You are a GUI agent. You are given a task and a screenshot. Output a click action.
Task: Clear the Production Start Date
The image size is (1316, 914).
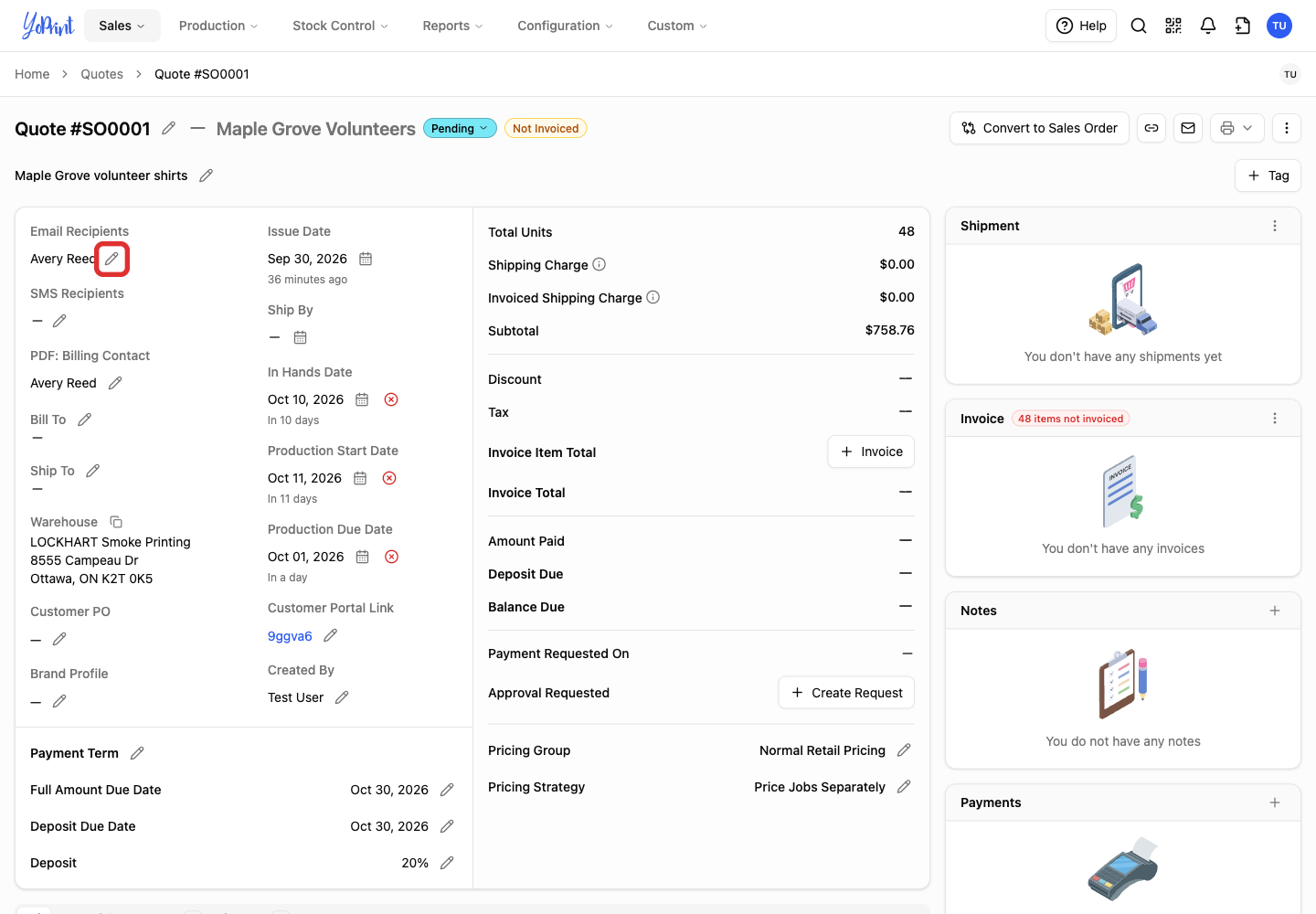point(389,478)
